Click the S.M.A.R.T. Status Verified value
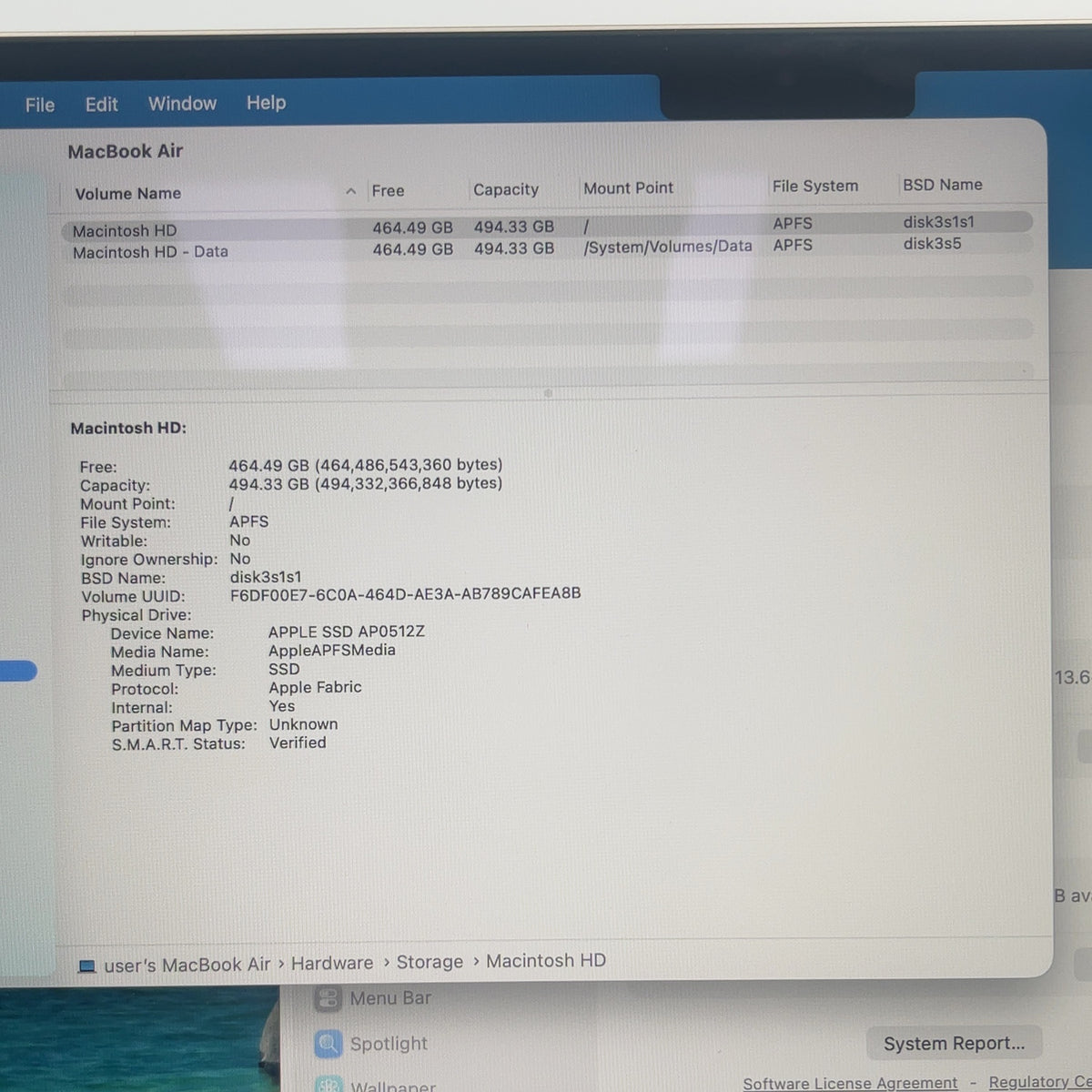This screenshot has height=1092, width=1092. point(298,743)
